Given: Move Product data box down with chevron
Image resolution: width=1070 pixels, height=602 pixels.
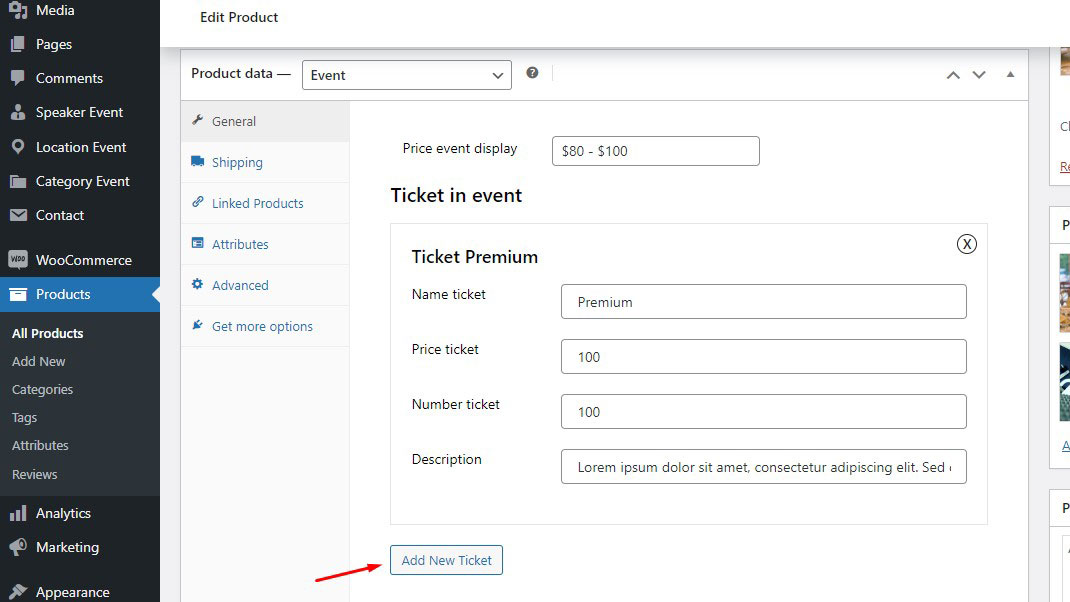Looking at the screenshot, I should [x=978, y=74].
